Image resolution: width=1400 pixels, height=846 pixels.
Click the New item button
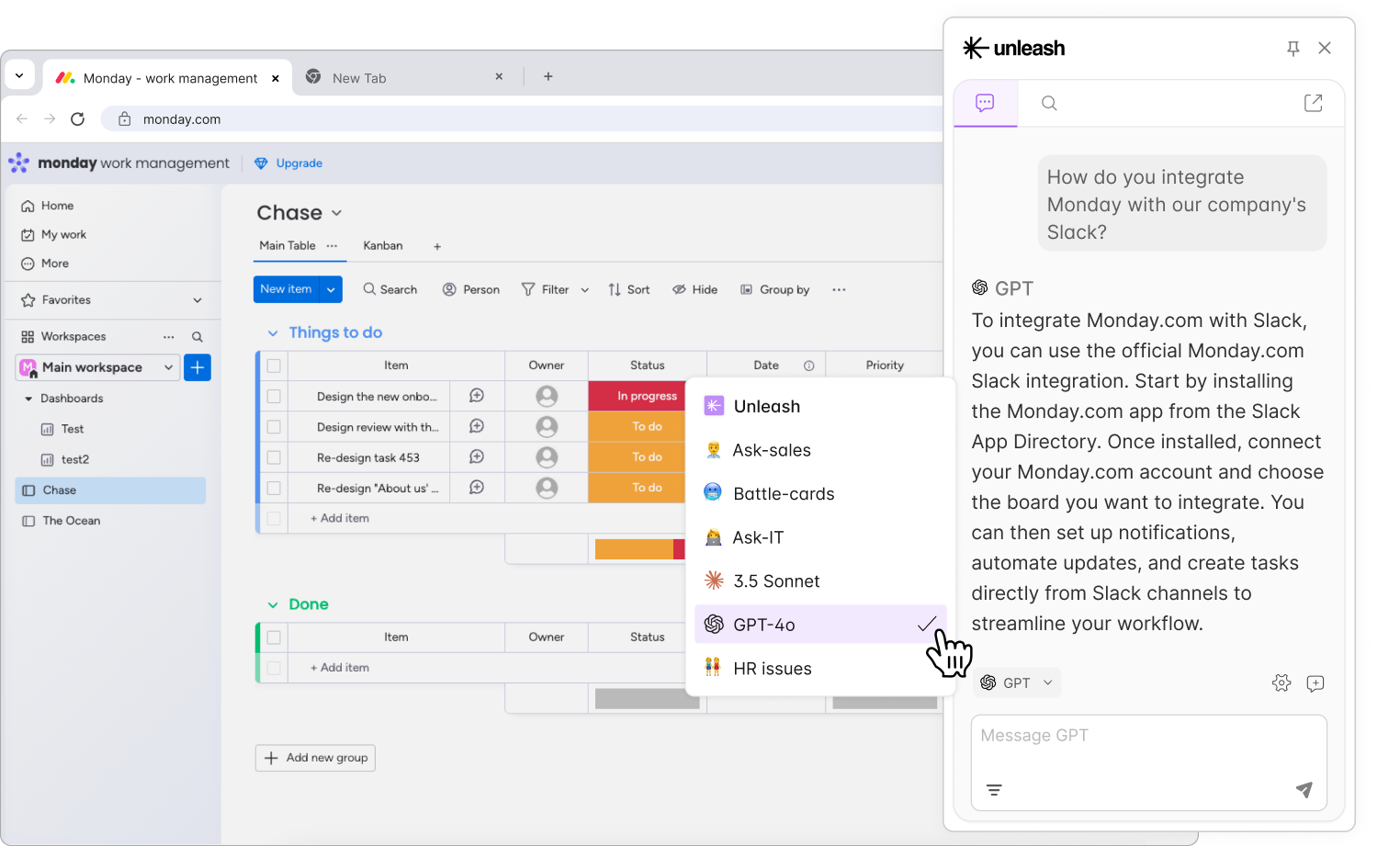coord(287,289)
